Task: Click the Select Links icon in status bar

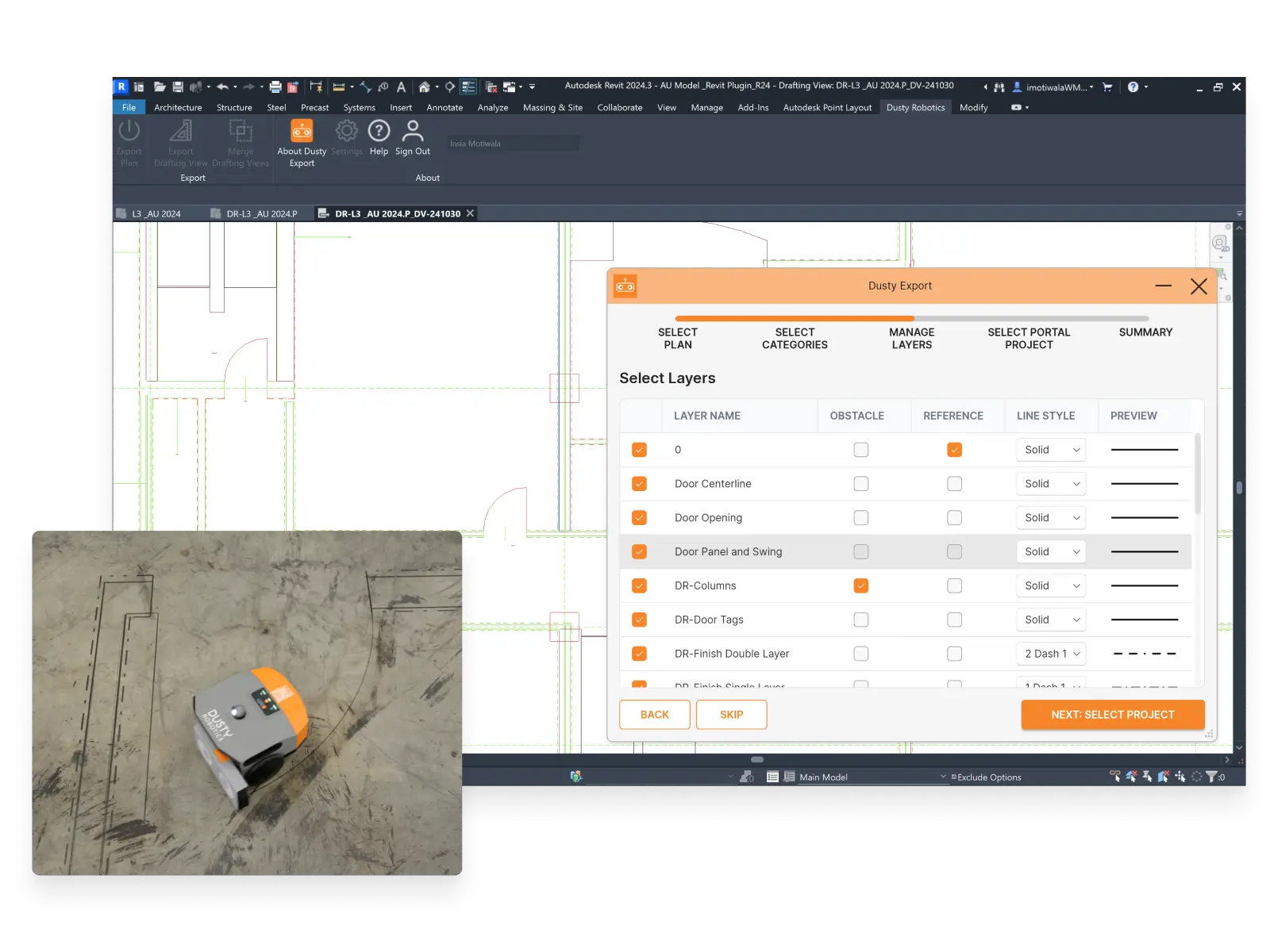Action: click(1115, 777)
